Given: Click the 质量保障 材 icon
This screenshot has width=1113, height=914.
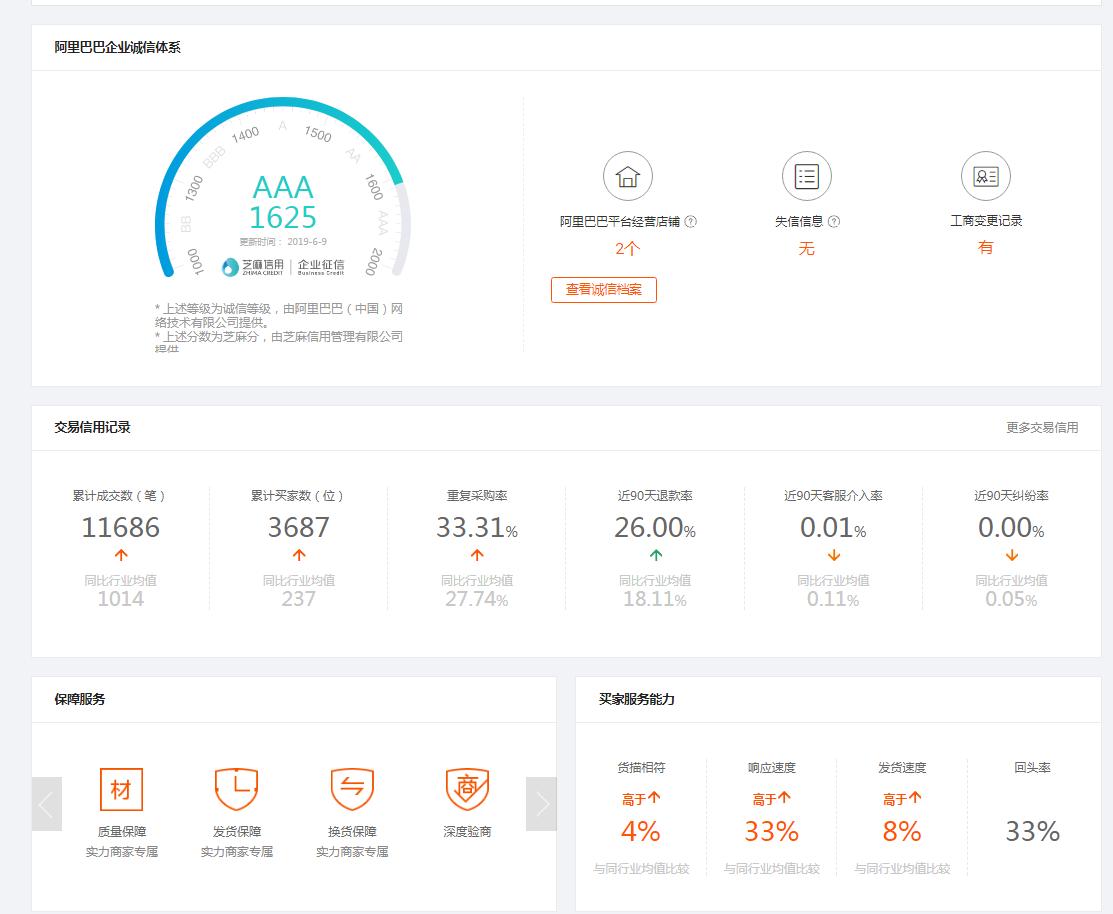Looking at the screenshot, I should 121,789.
